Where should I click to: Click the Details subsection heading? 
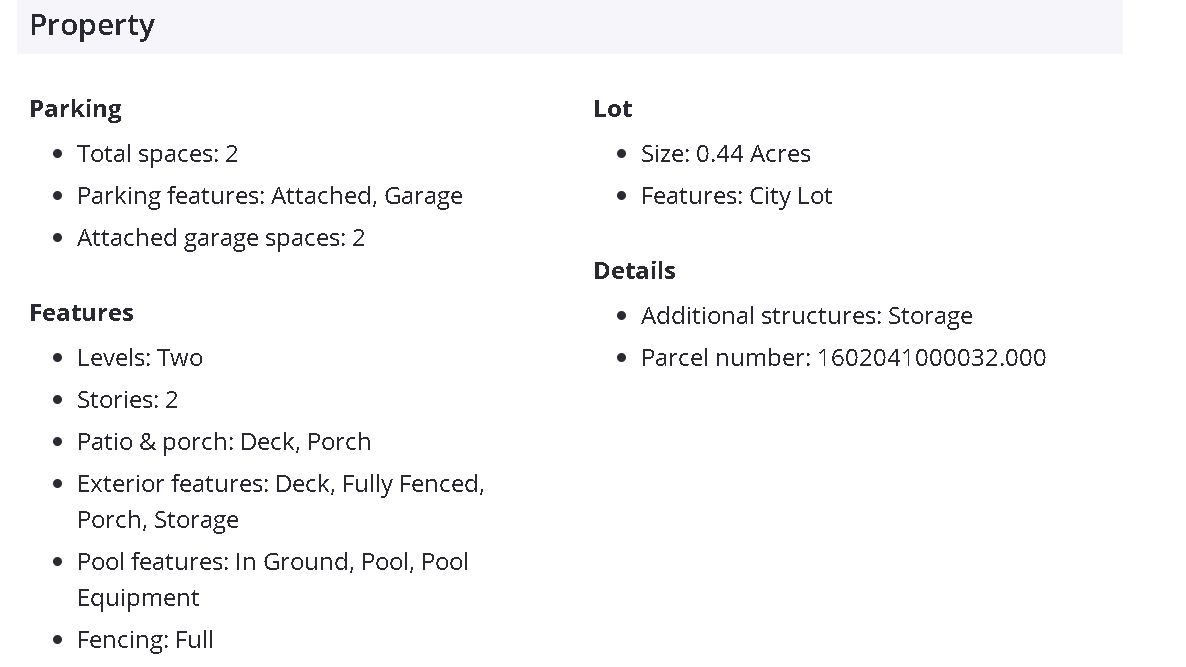(634, 271)
